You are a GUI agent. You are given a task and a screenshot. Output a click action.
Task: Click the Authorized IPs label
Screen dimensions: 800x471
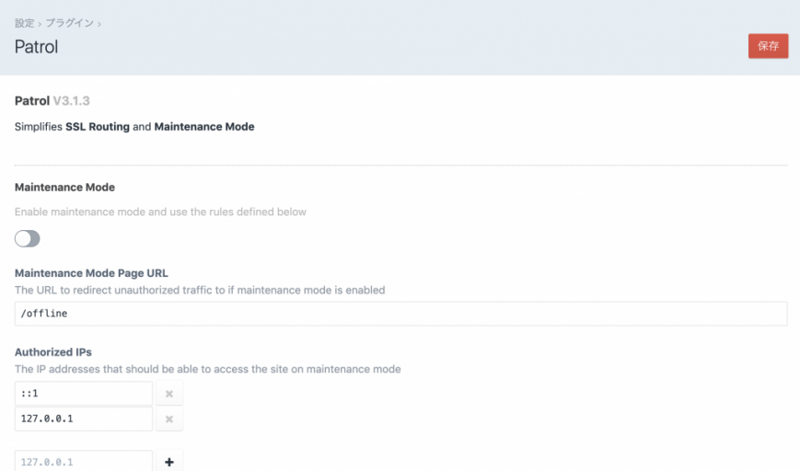pyautogui.click(x=53, y=352)
